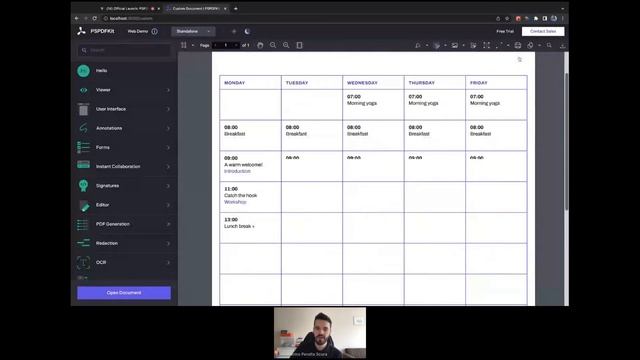Expand the PDF Generation chevron
The height and width of the screenshot is (360, 640).
(168, 224)
